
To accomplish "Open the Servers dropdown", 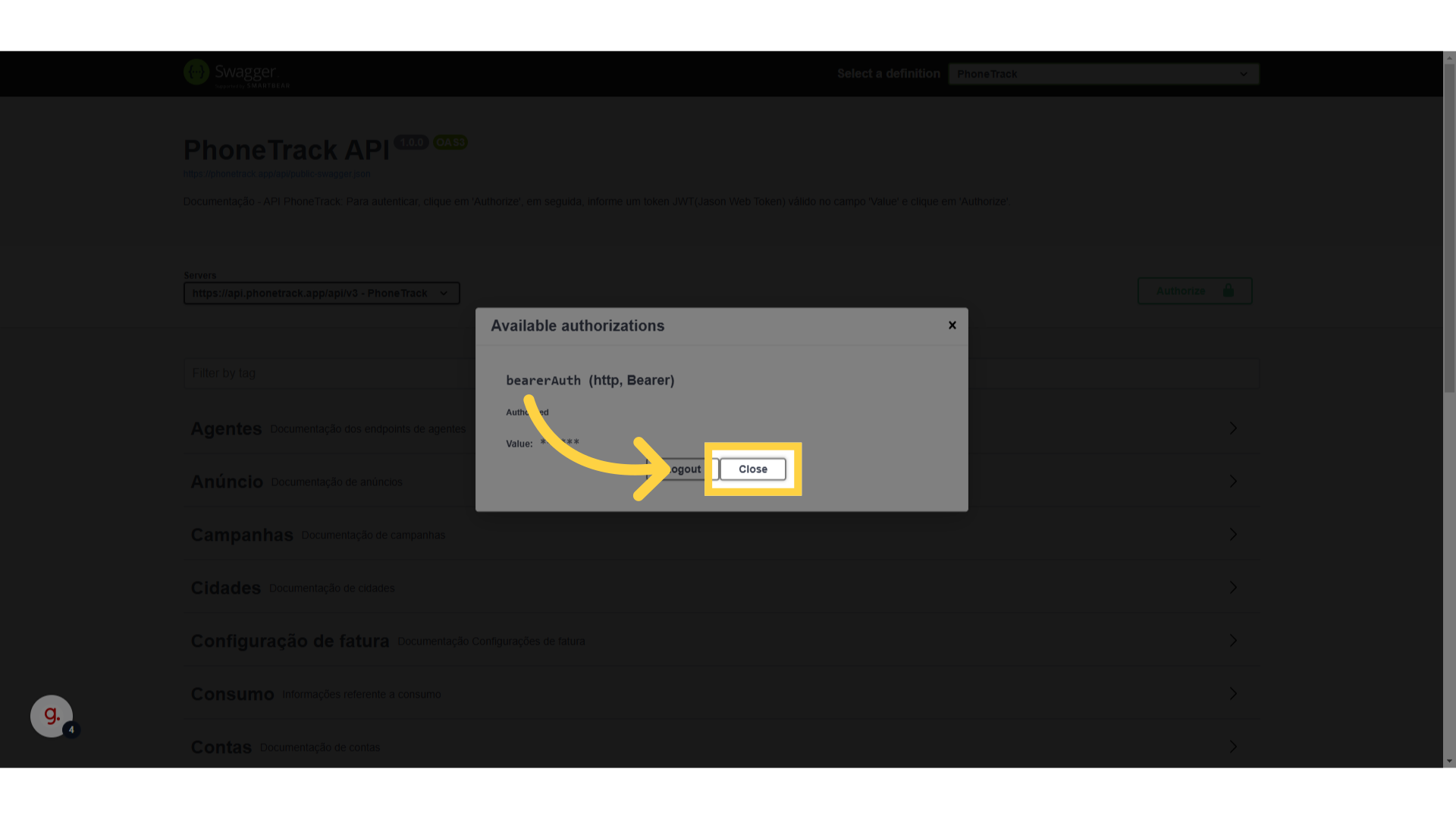I will coord(322,293).
